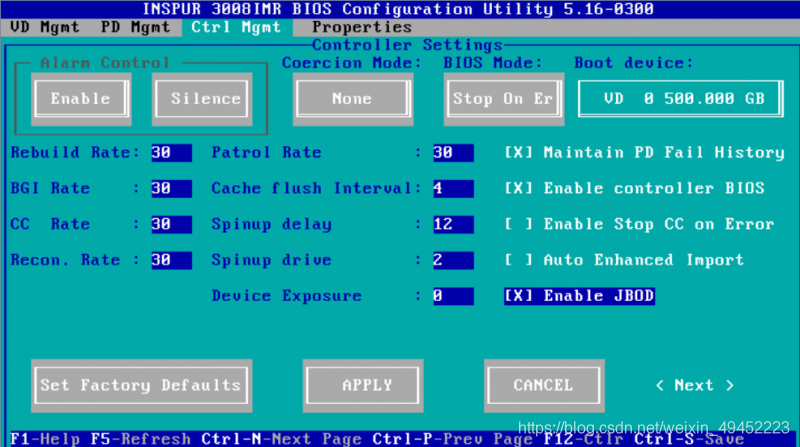Image resolution: width=800 pixels, height=447 pixels.
Task: Select the Rebuild Rate value field
Action: (171, 153)
